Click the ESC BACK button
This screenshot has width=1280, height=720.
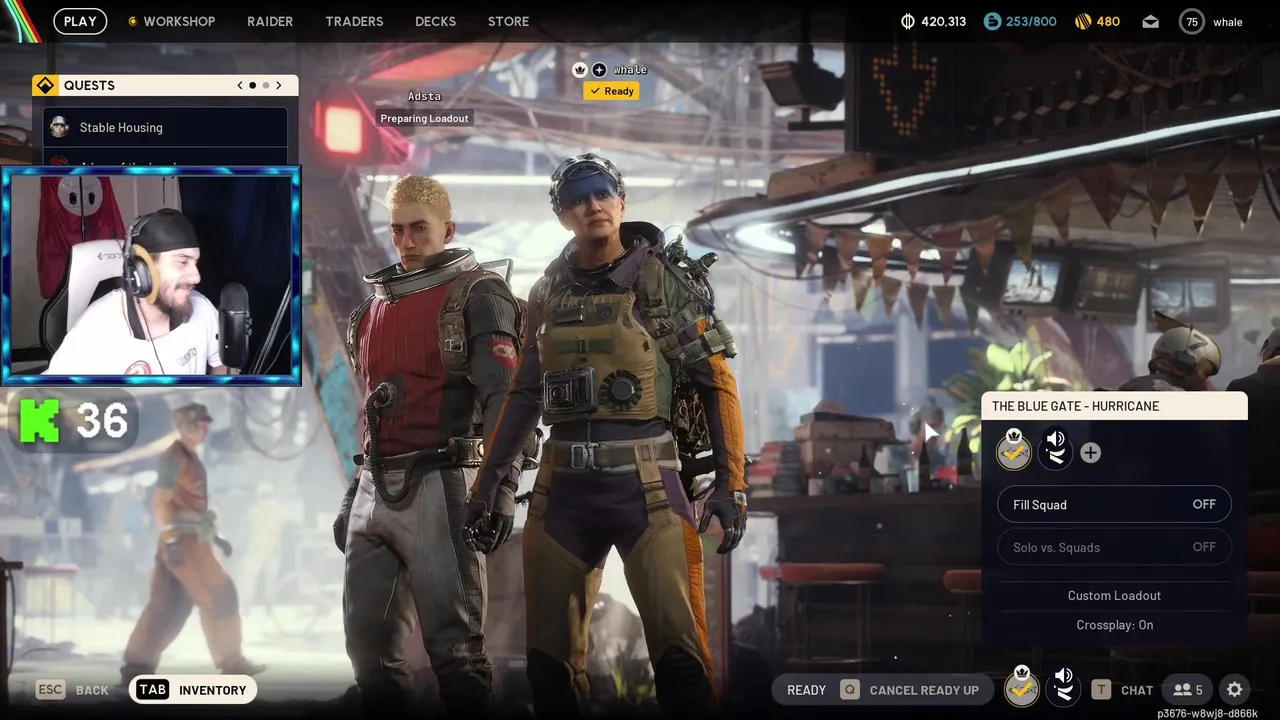[x=73, y=690]
